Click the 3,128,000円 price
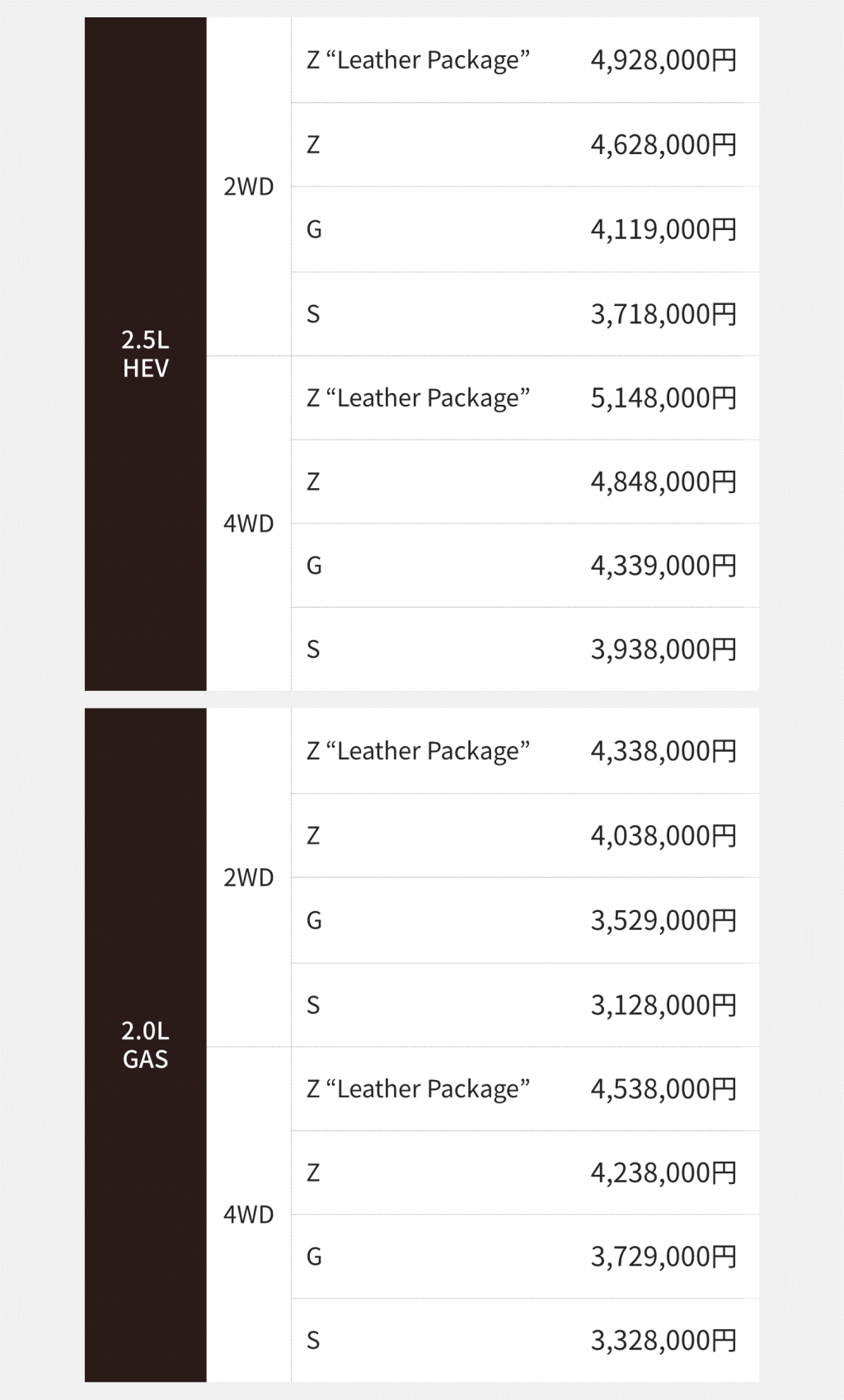 tap(663, 1005)
